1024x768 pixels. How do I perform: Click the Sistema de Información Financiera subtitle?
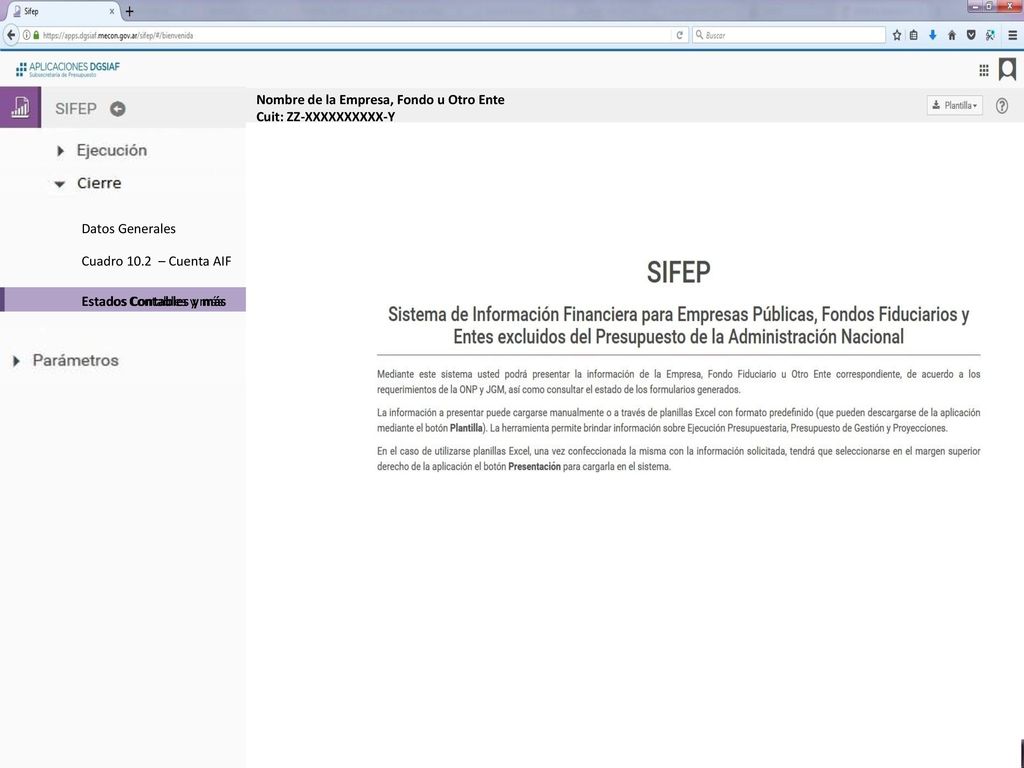(679, 325)
